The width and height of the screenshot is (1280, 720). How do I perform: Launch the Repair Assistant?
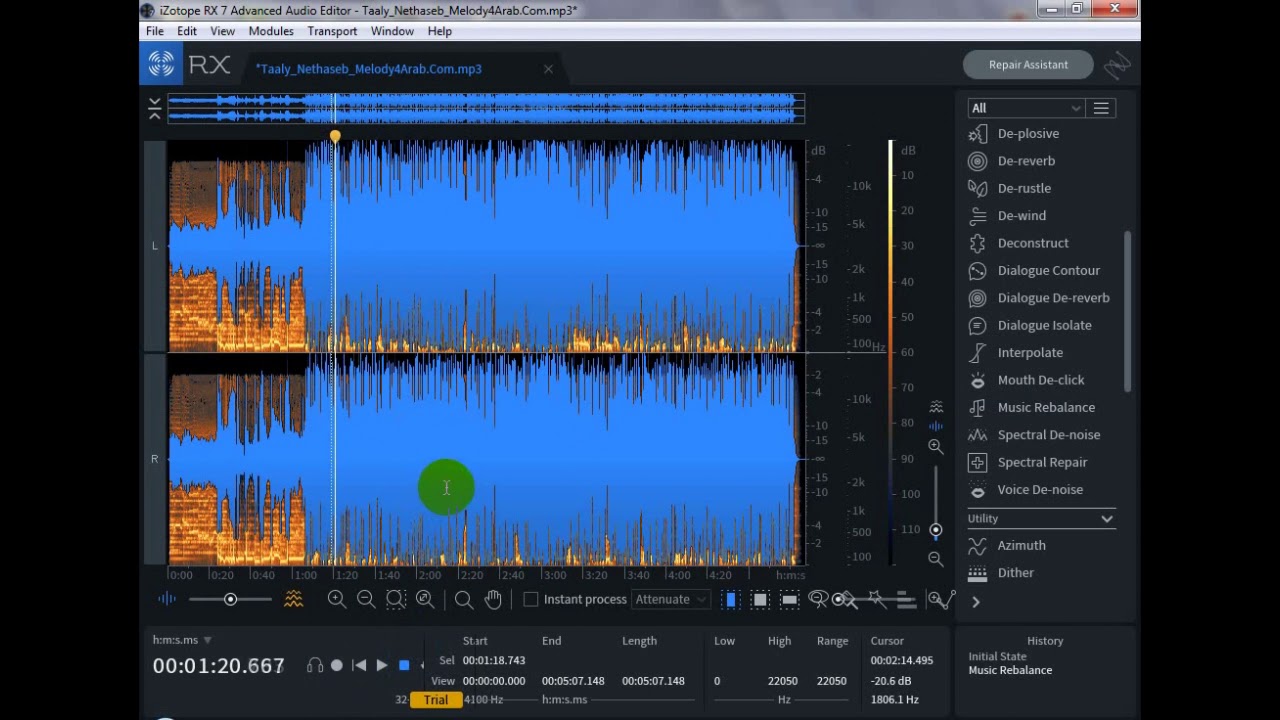pos(1028,65)
